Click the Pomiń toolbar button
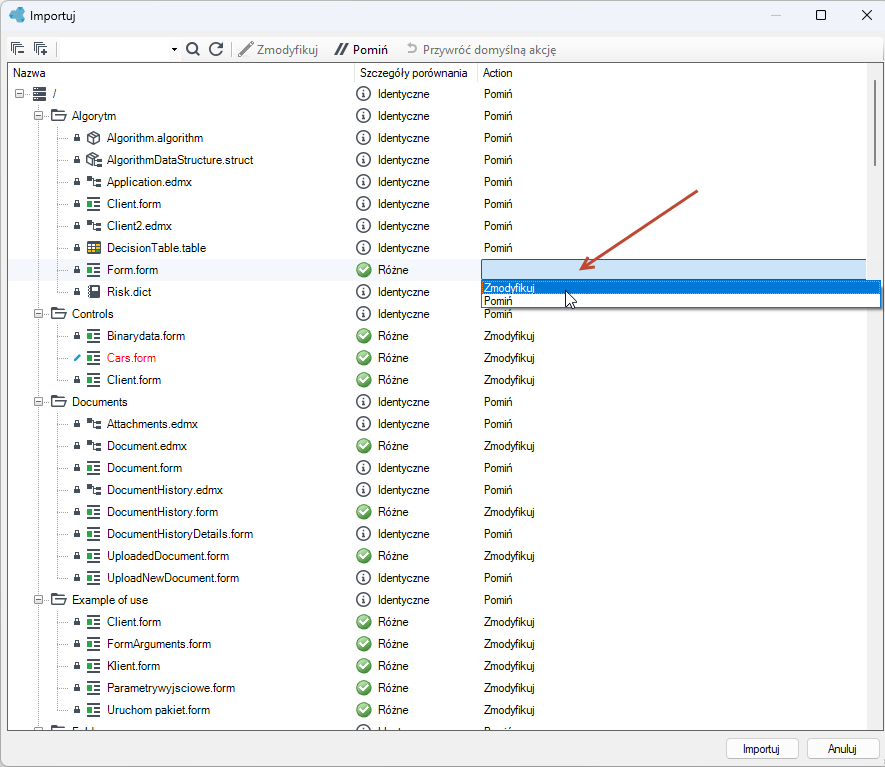 (361, 50)
